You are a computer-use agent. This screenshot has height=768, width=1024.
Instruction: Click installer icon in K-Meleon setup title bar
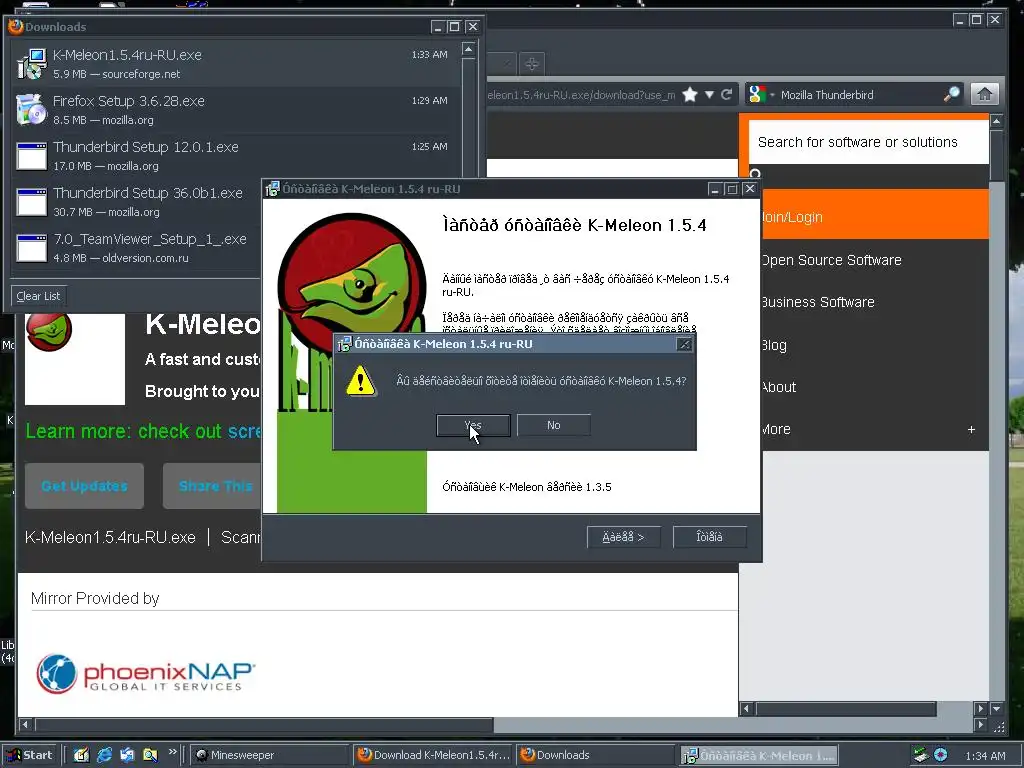[x=273, y=189]
